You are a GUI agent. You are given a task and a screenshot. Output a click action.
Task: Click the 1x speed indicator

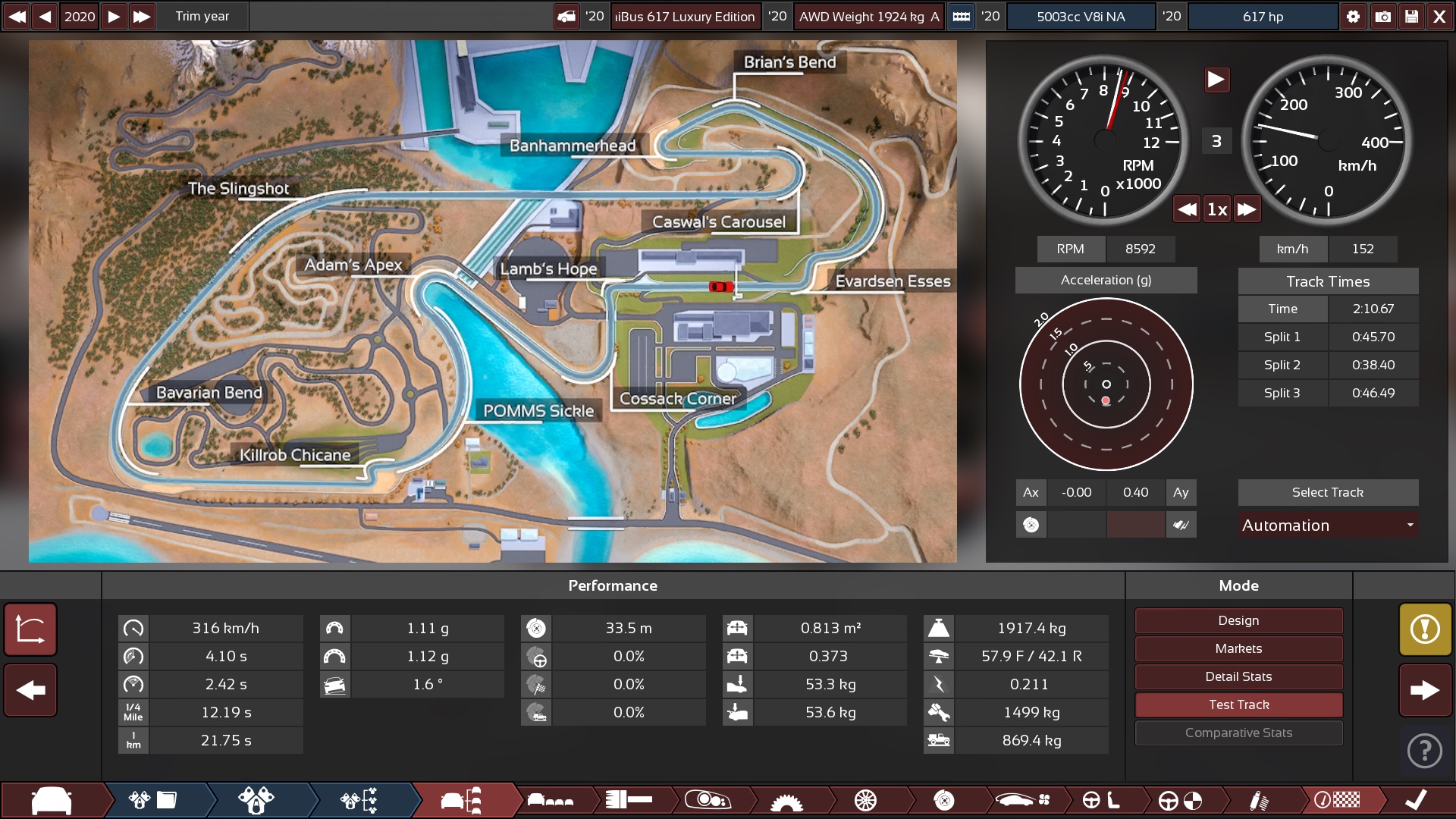1217,209
